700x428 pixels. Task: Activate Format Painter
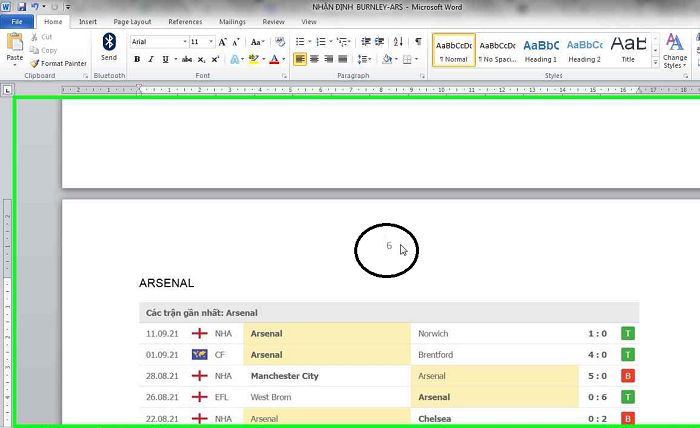pos(58,64)
